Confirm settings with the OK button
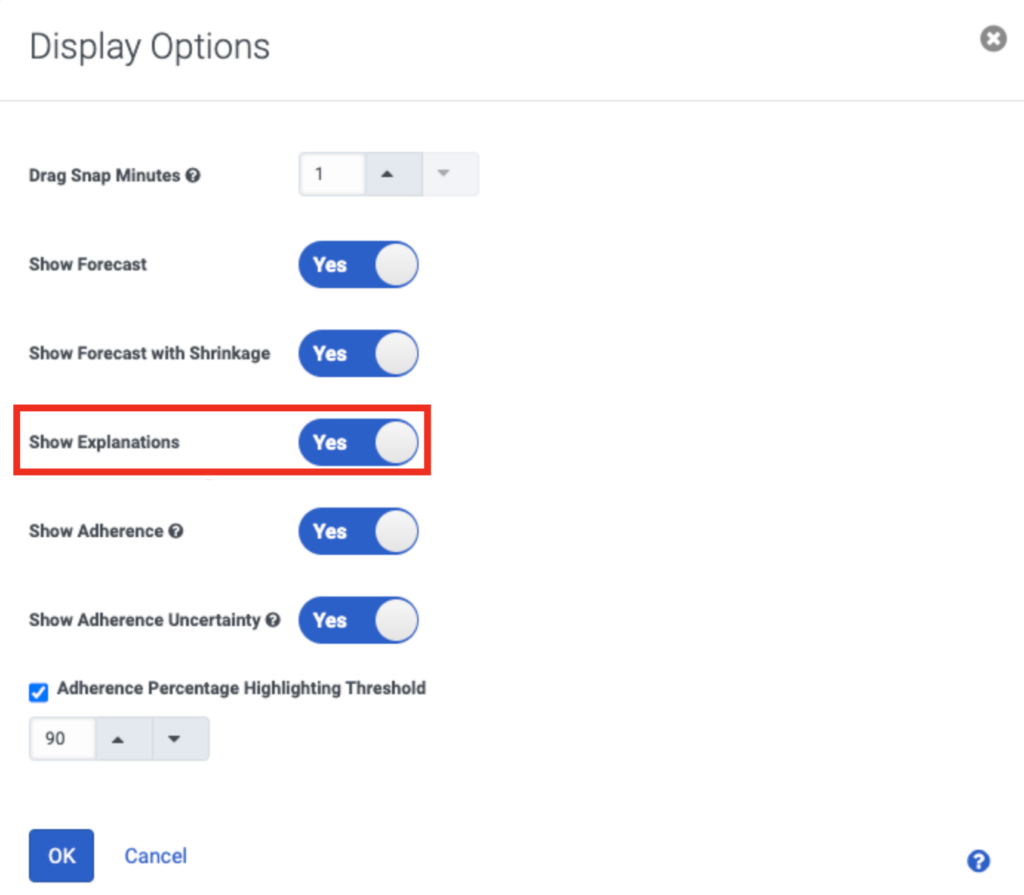 coord(61,856)
